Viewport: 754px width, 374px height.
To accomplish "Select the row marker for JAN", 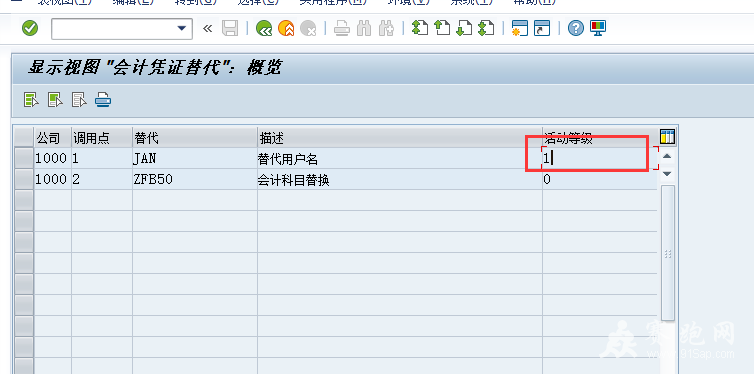I will pyautogui.click(x=24, y=158).
